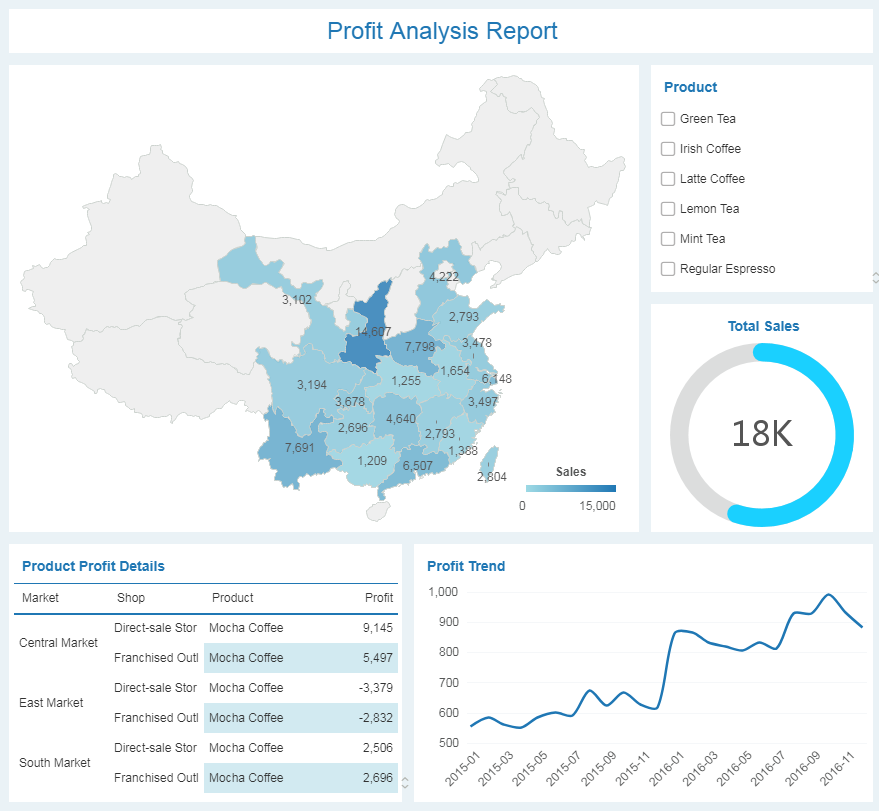
Task: Tick the Green Tea checkbox
Action: (x=668, y=119)
